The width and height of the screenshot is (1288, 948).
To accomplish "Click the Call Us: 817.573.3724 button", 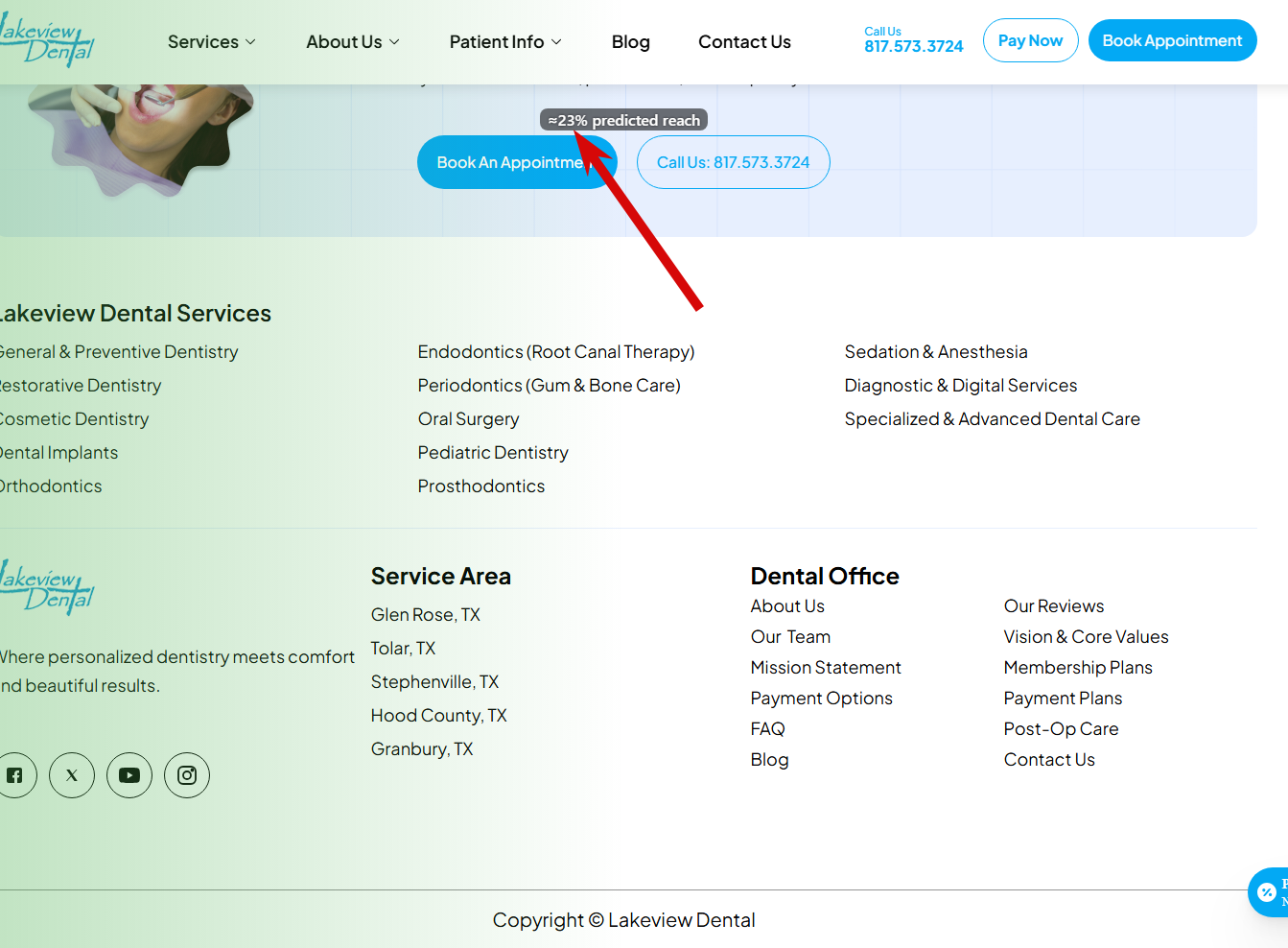I will tap(734, 162).
